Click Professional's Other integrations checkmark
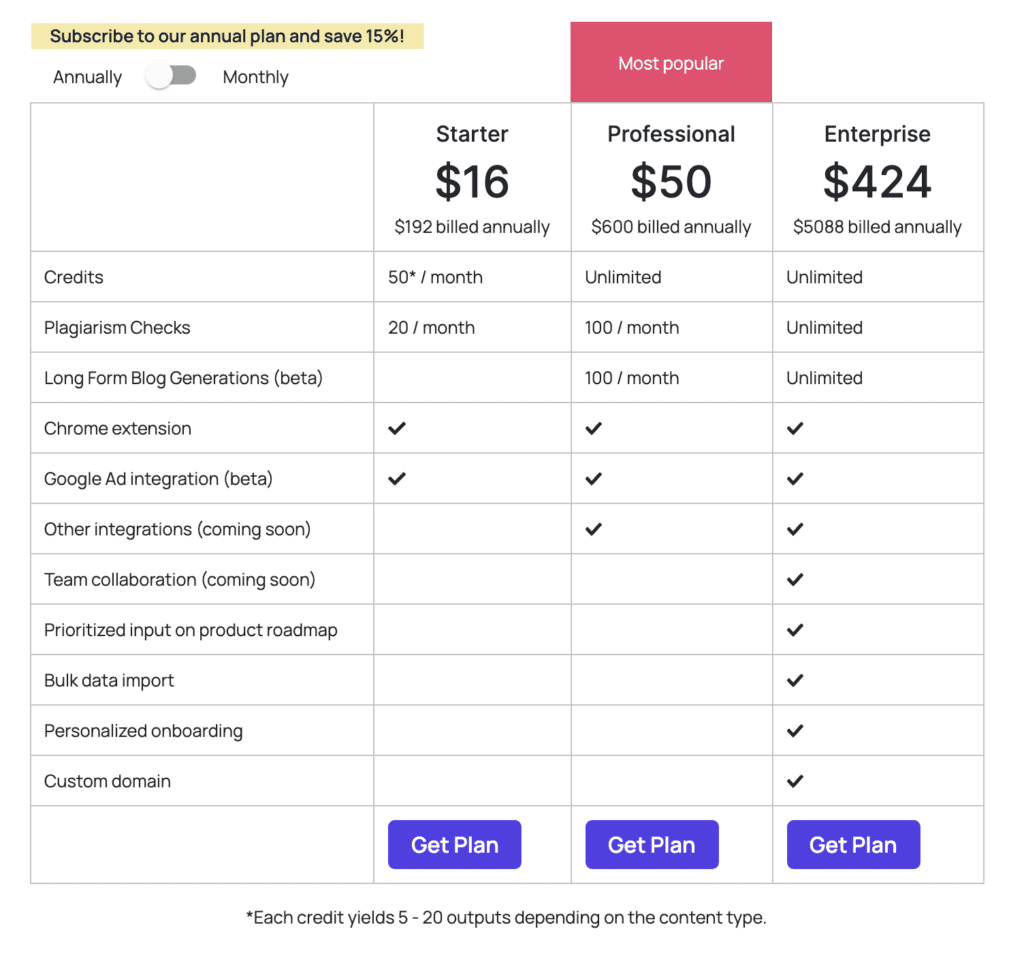Image resolution: width=1024 pixels, height=959 pixels. (x=594, y=528)
